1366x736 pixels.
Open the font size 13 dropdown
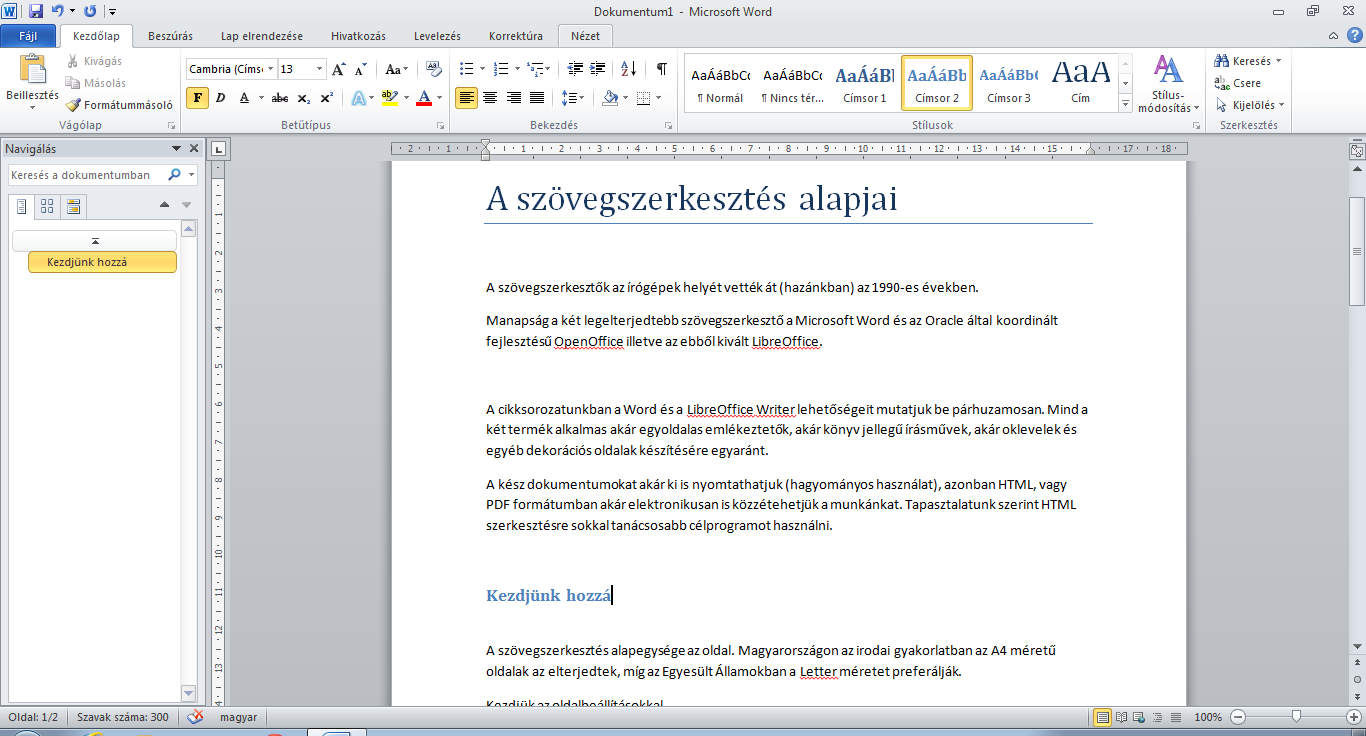[320, 69]
